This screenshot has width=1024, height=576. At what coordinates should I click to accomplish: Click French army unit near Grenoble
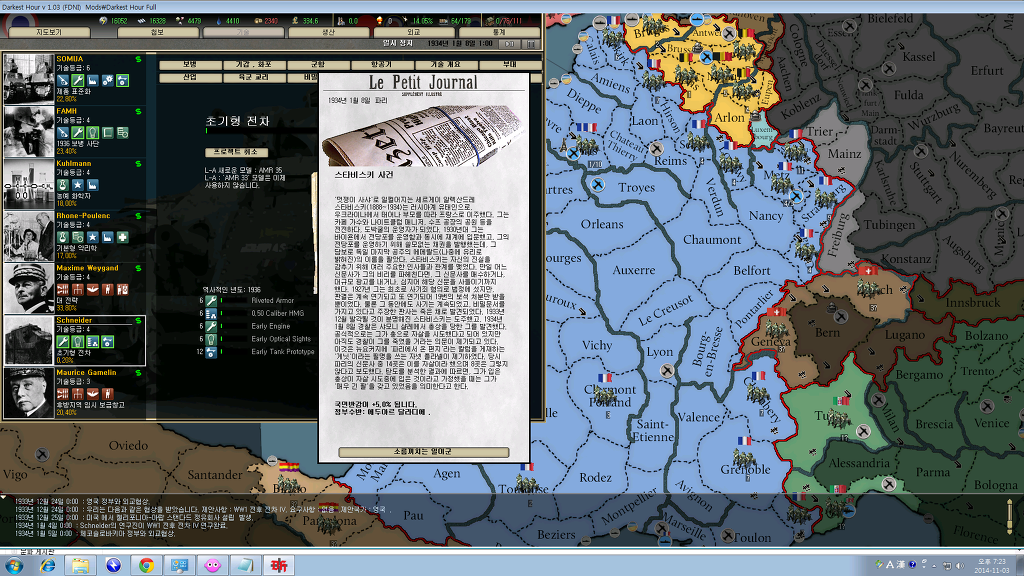click(744, 458)
